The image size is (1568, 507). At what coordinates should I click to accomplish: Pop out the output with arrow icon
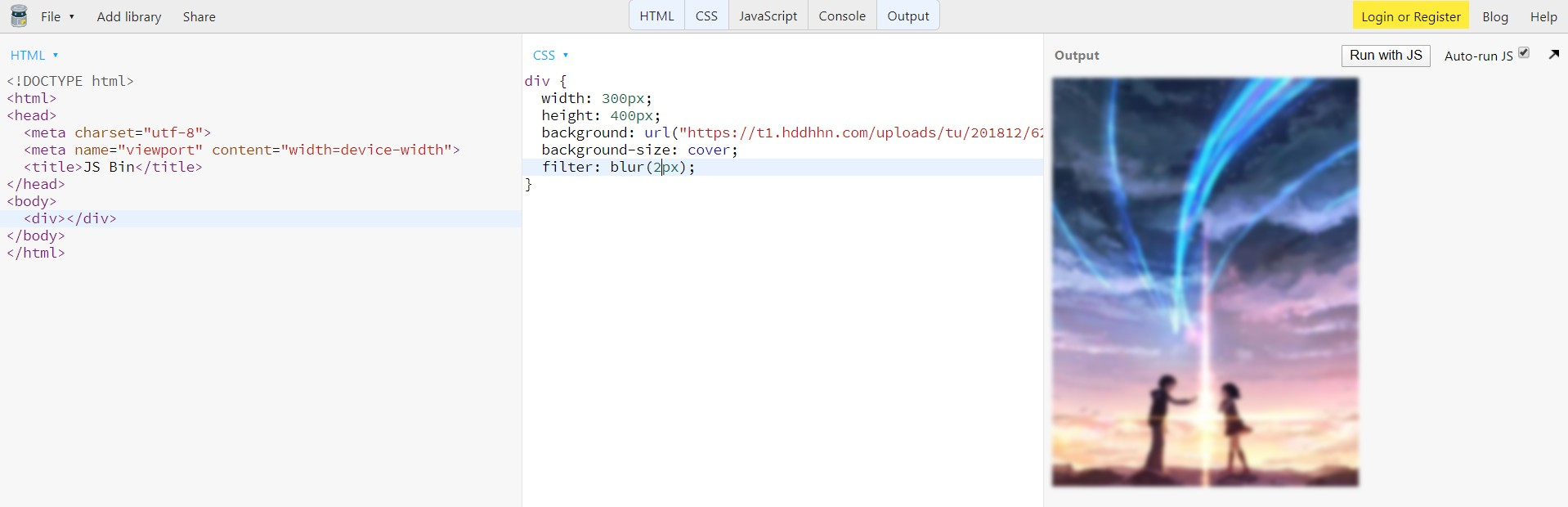point(1553,55)
